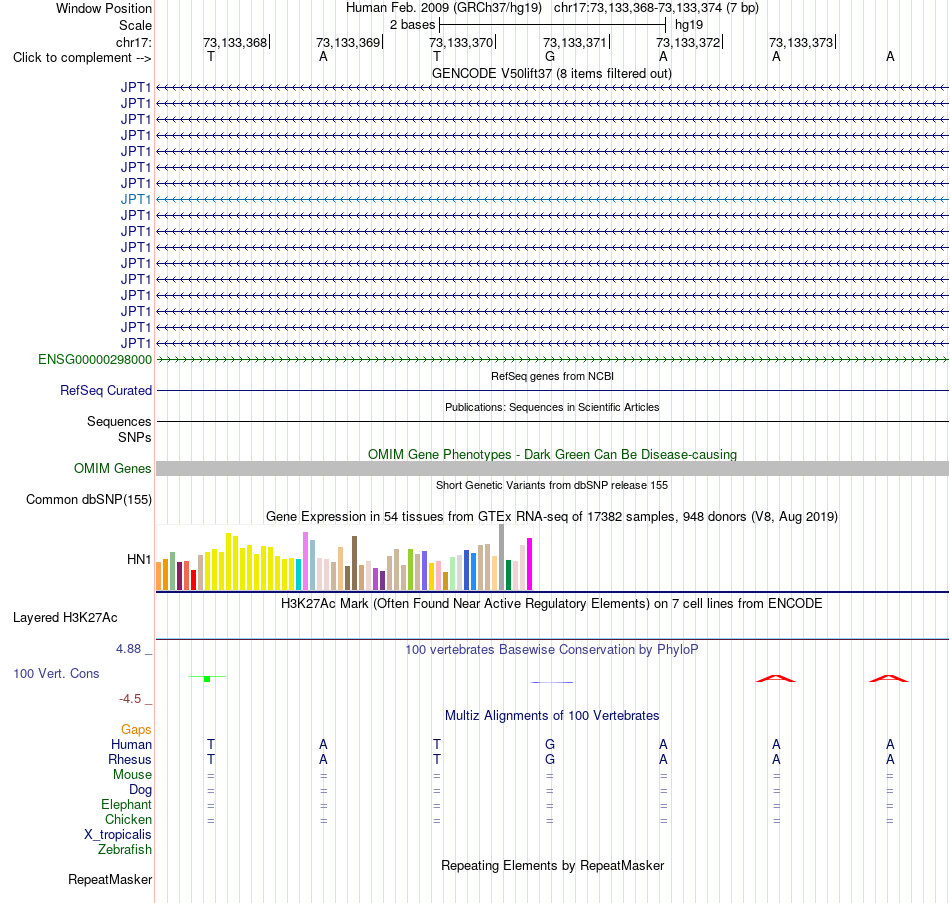Click base G in the Human alignment row
Screen dimensions: 950x903
point(550,744)
